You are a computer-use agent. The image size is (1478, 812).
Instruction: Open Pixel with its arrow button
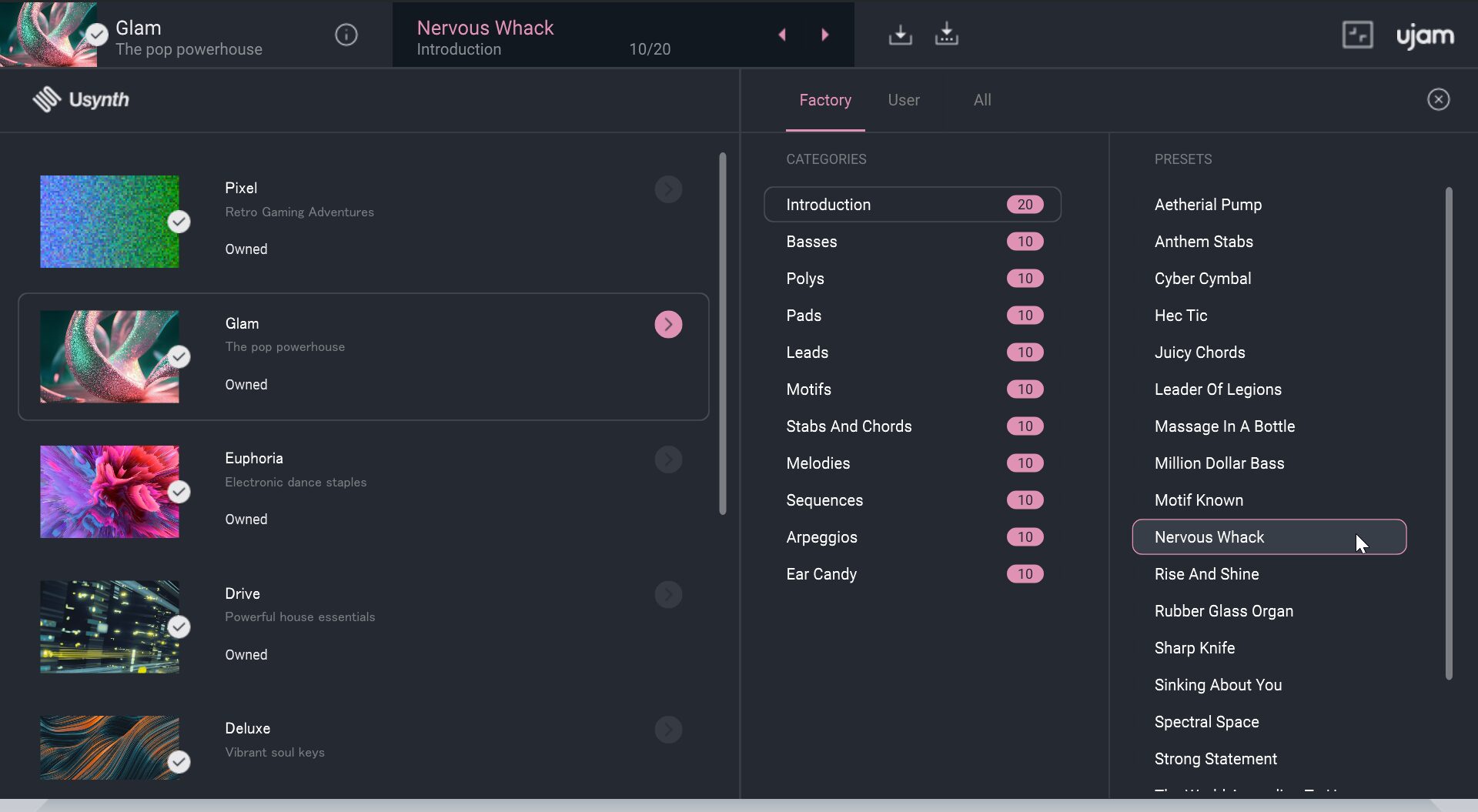point(668,189)
